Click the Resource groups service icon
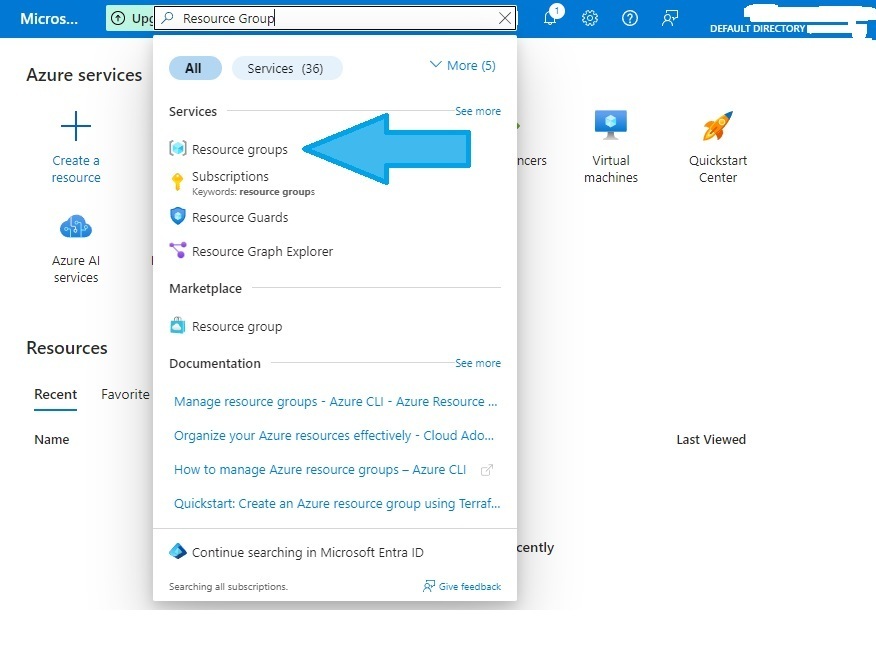876x659 pixels. point(178,149)
